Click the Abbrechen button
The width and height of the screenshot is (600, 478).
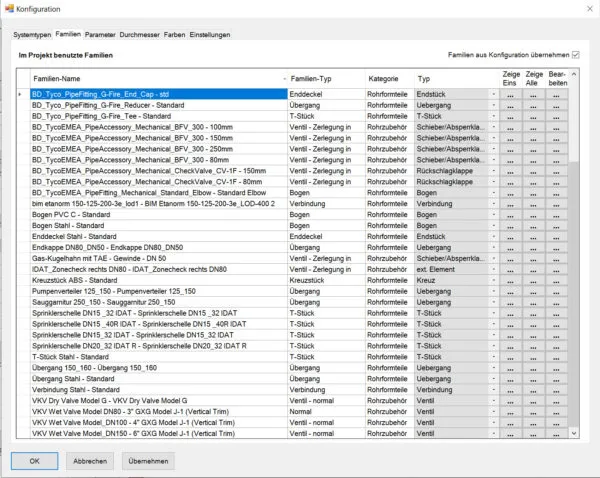(x=90, y=461)
